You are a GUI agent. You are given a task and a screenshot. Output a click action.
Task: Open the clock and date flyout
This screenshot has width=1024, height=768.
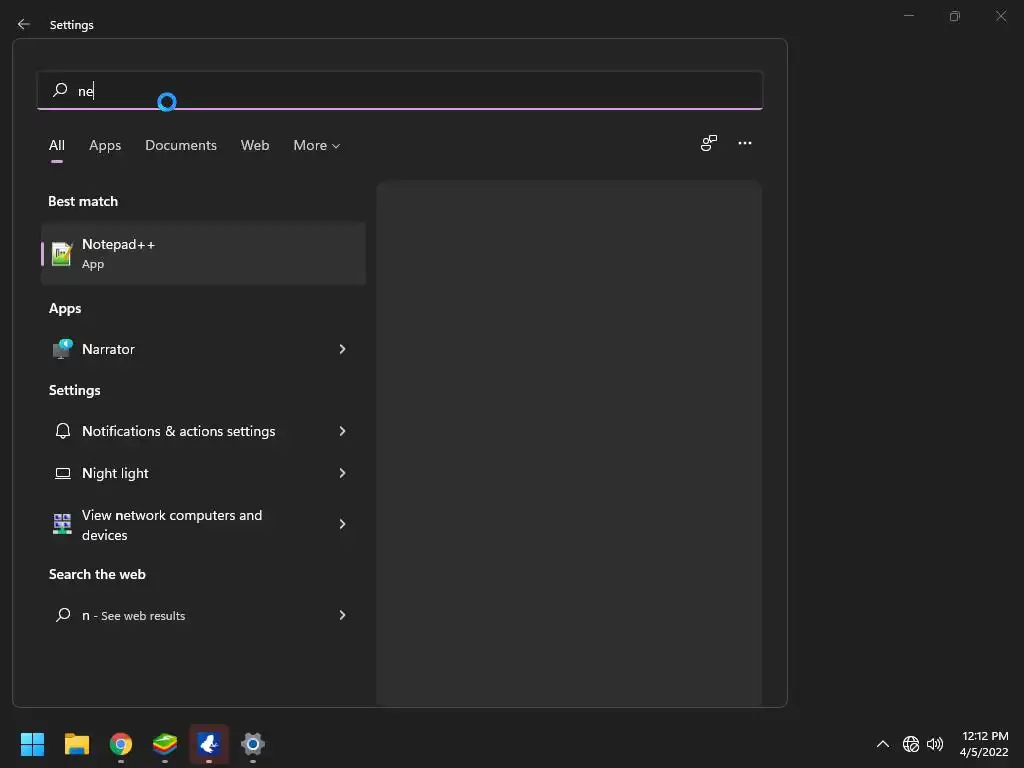(984, 744)
